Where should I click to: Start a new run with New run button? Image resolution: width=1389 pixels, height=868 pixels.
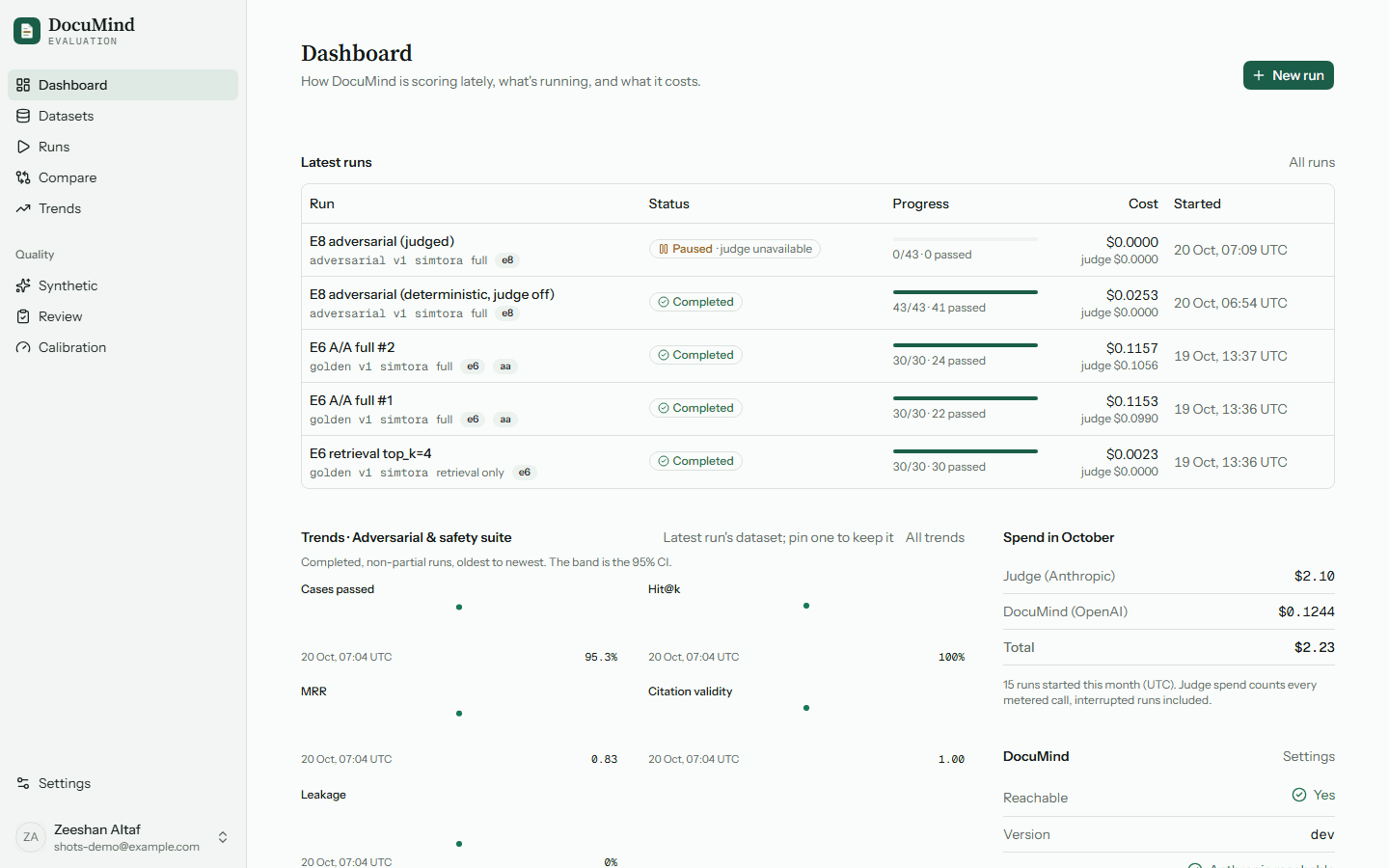click(x=1289, y=75)
